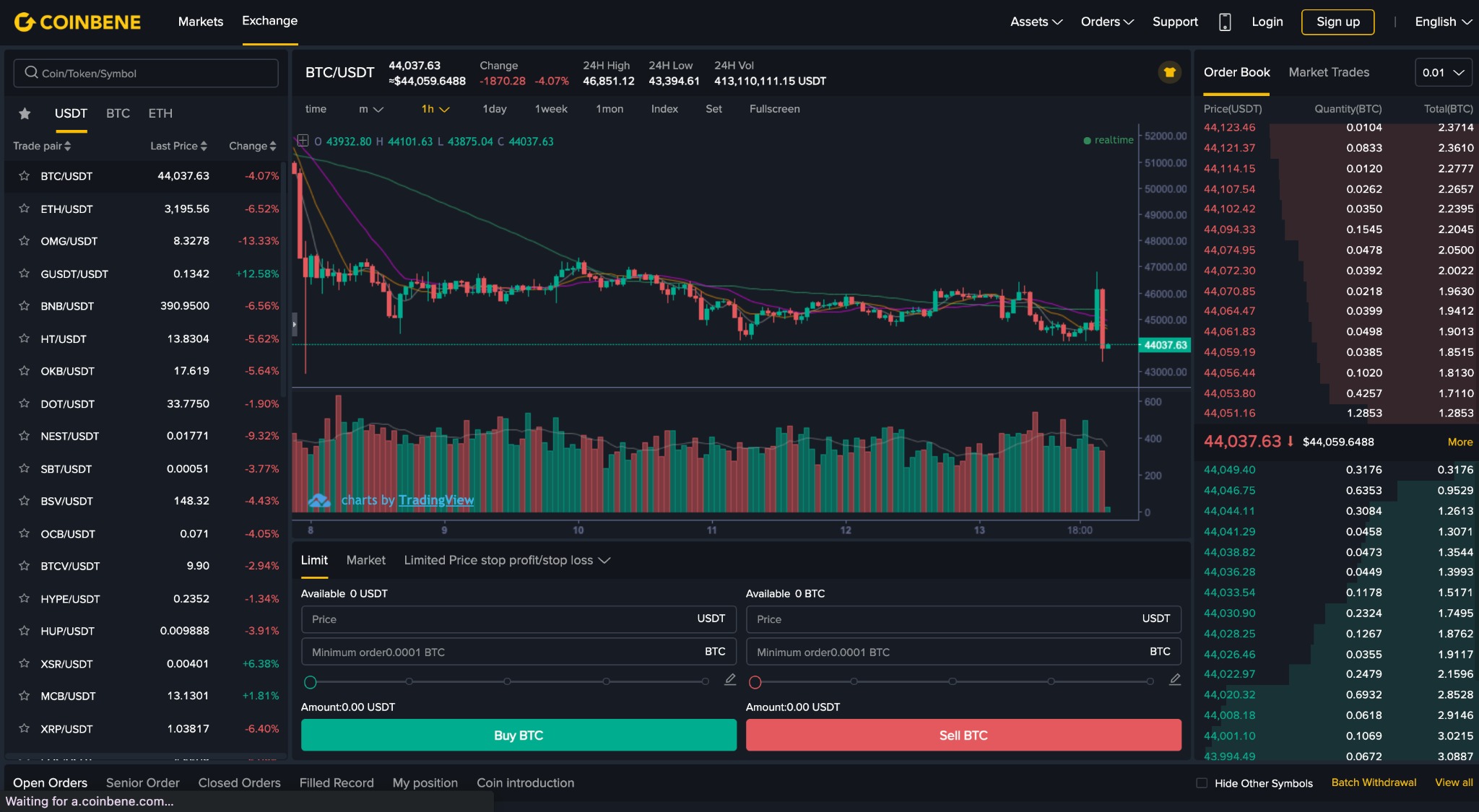Open the Markets menu item
Image resolution: width=1479 pixels, height=812 pixels.
(x=200, y=21)
